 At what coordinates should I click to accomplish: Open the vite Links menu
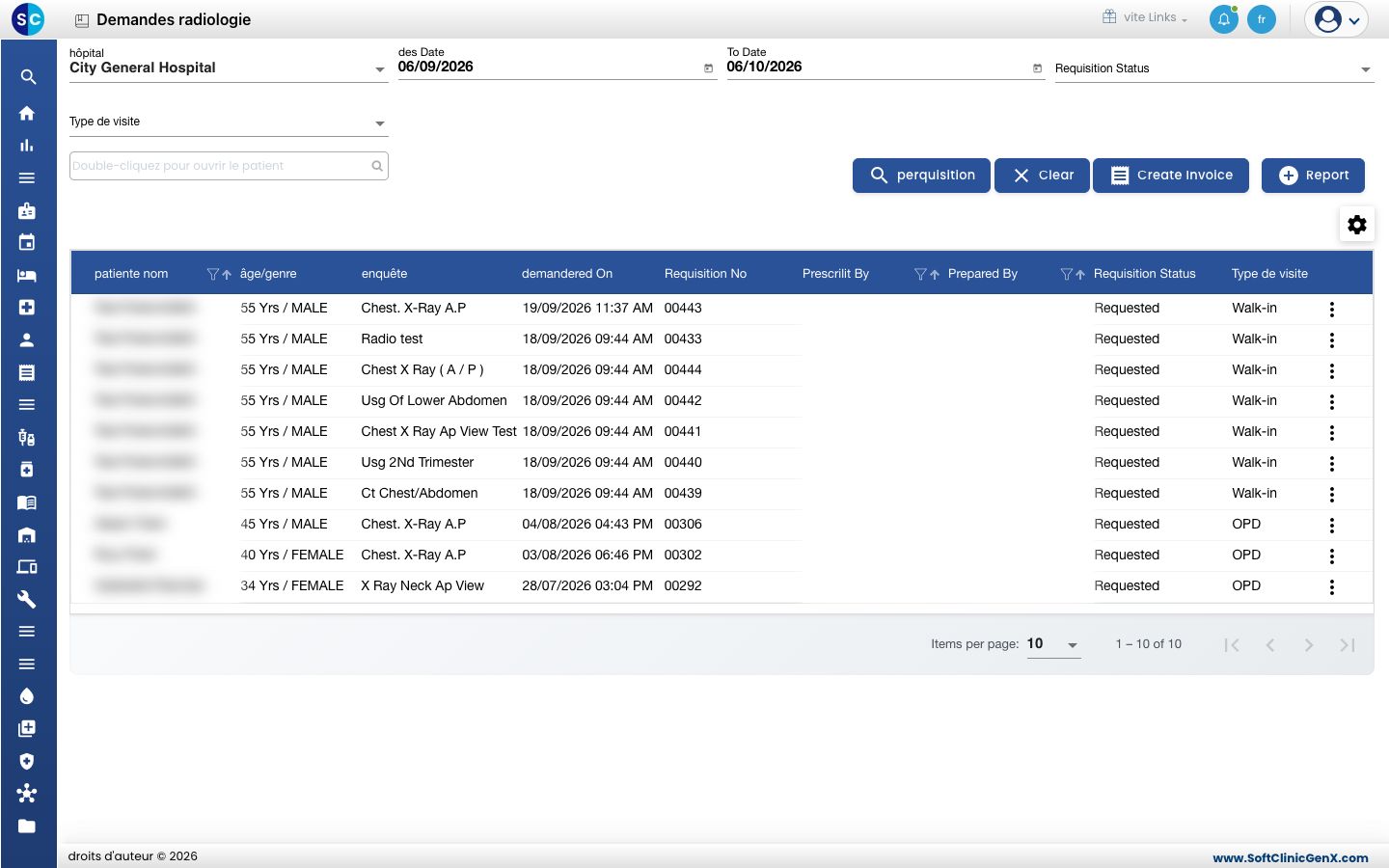pyautogui.click(x=1146, y=17)
